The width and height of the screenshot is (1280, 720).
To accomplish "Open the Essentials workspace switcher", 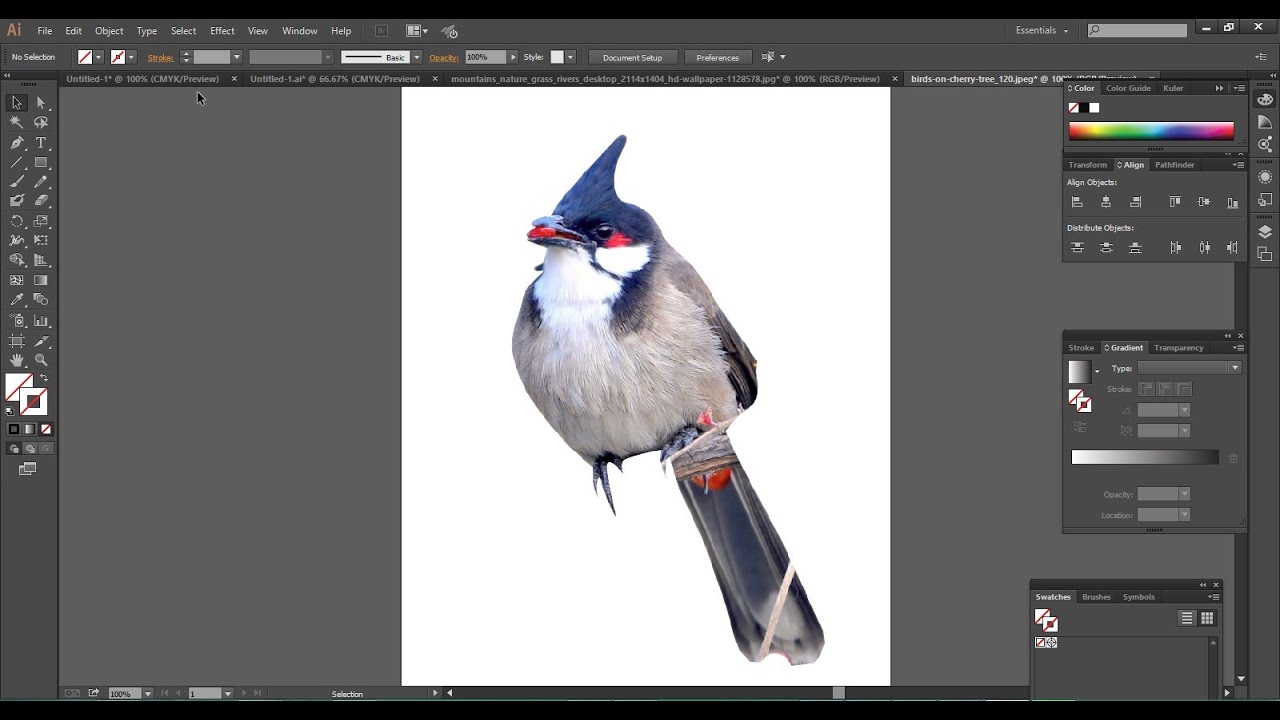I will (x=1042, y=31).
